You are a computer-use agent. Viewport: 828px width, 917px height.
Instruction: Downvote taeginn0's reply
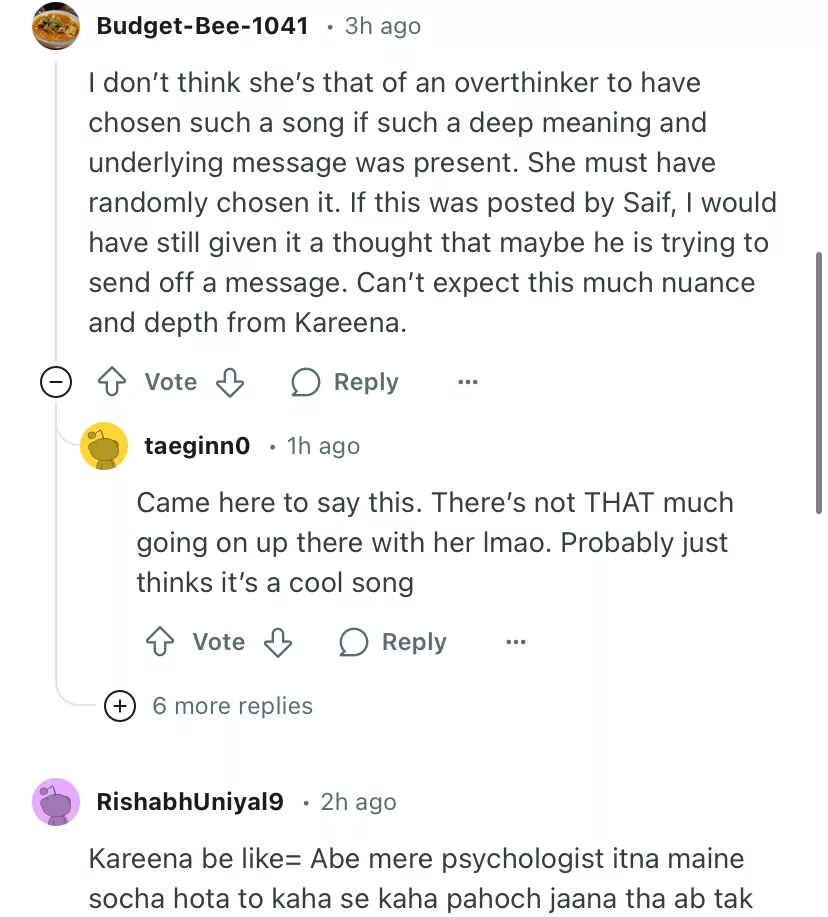[279, 642]
